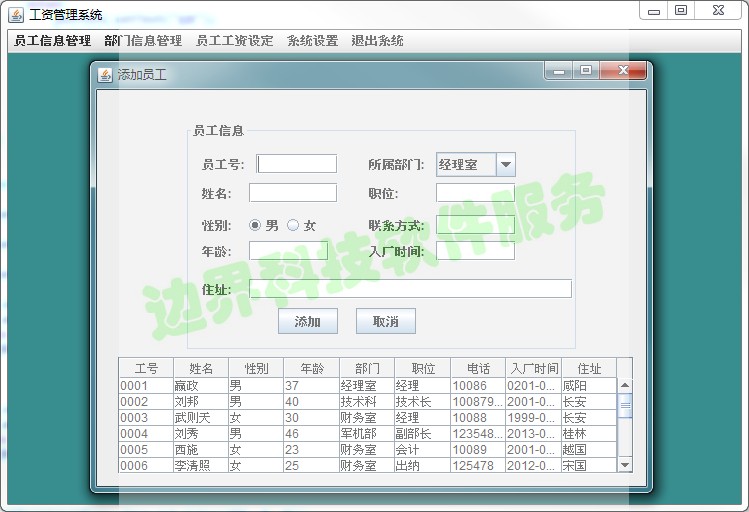
Task: Click the 入厂时间 column header
Action: pos(534,368)
